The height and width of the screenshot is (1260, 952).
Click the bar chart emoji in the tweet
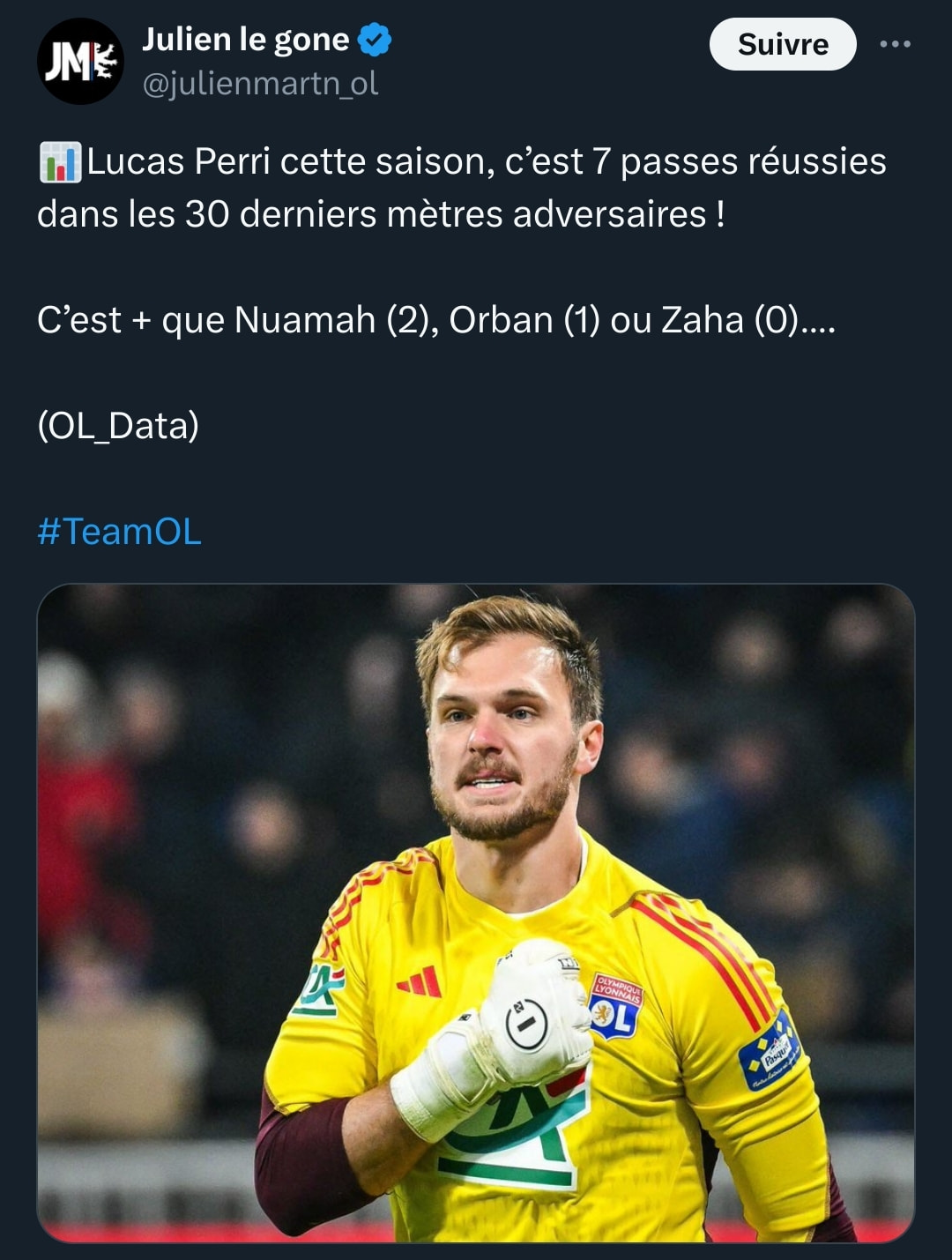(x=61, y=161)
